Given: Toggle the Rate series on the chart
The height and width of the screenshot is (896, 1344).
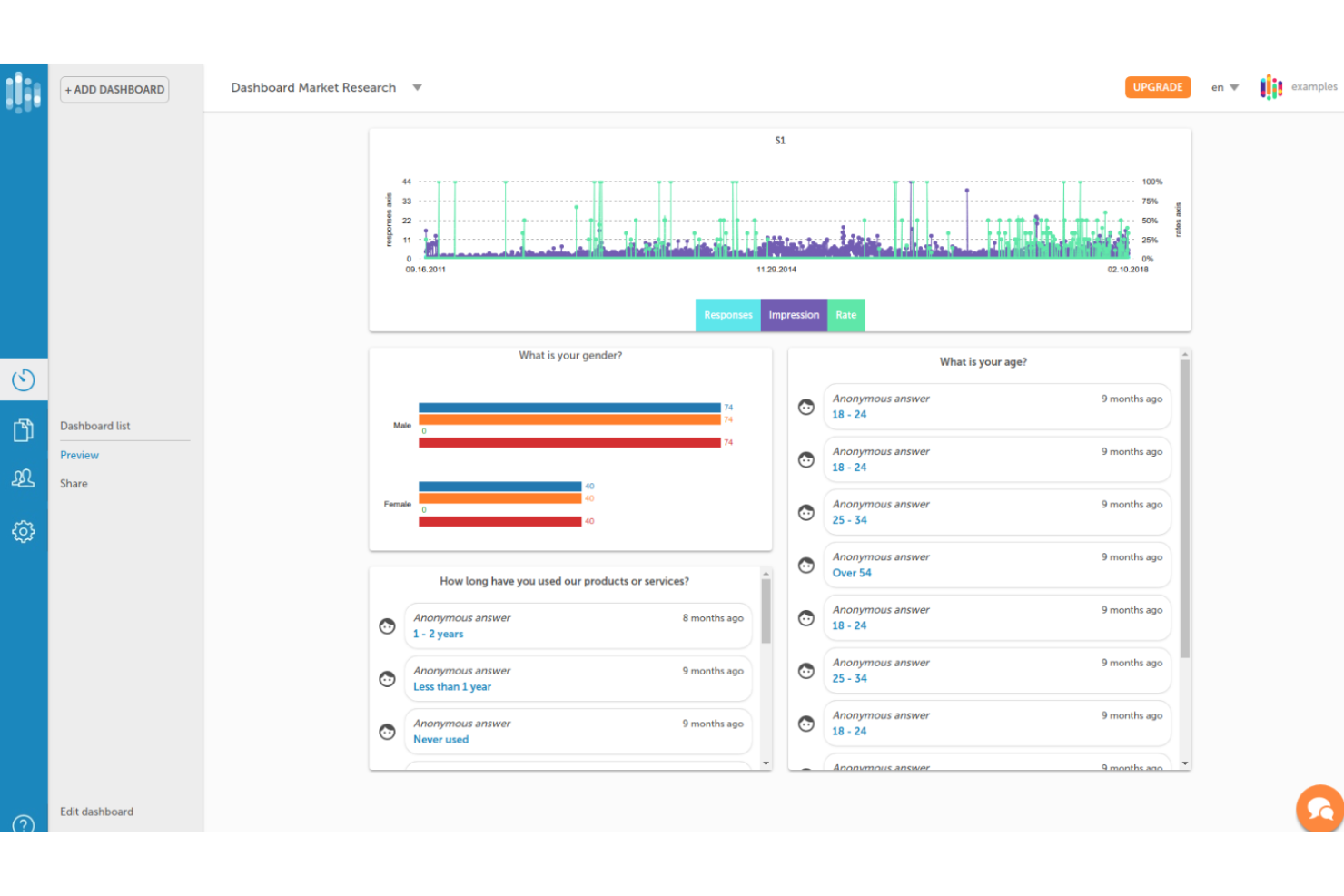Looking at the screenshot, I should [x=845, y=315].
